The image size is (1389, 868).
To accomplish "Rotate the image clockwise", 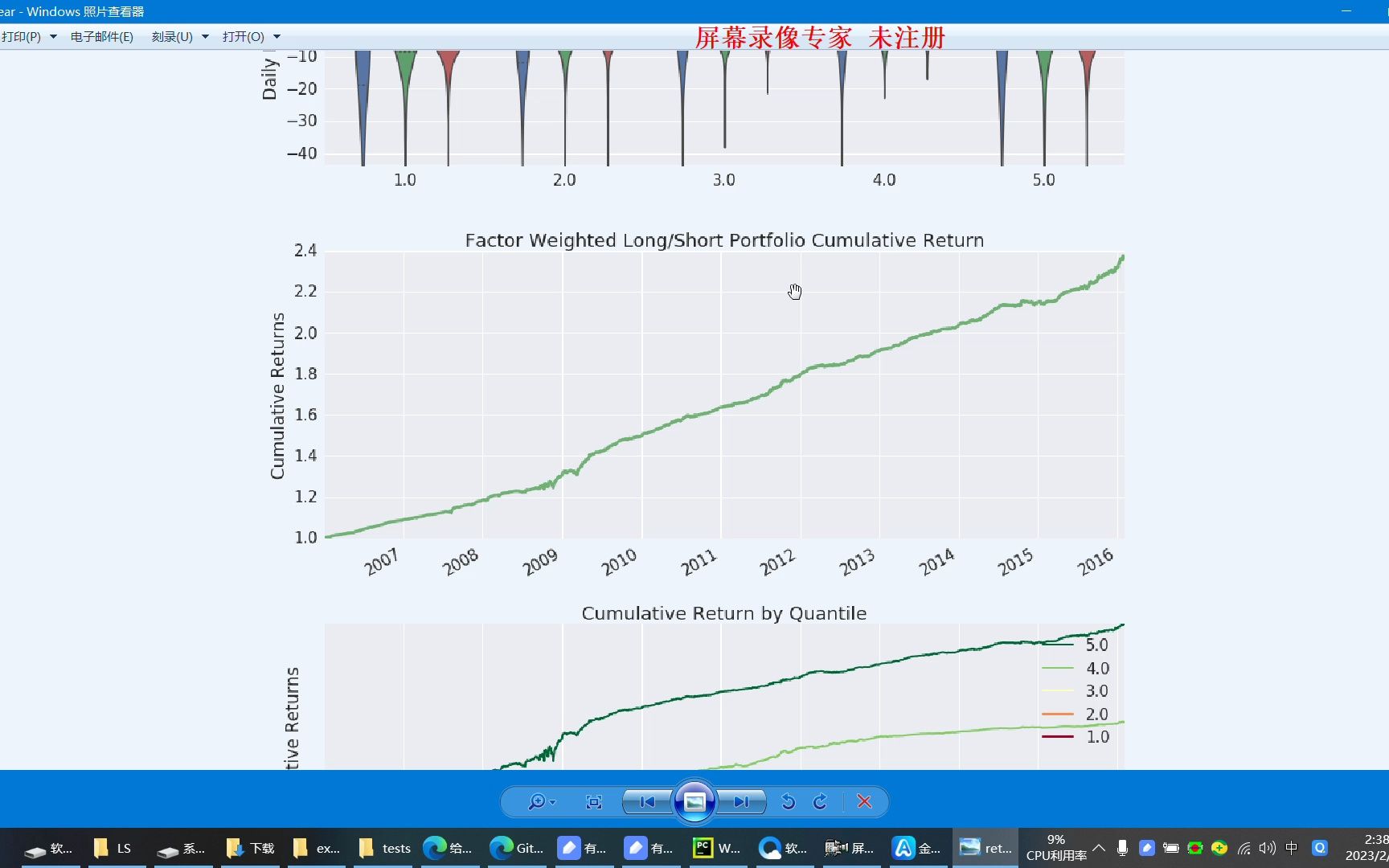I will coord(820,801).
